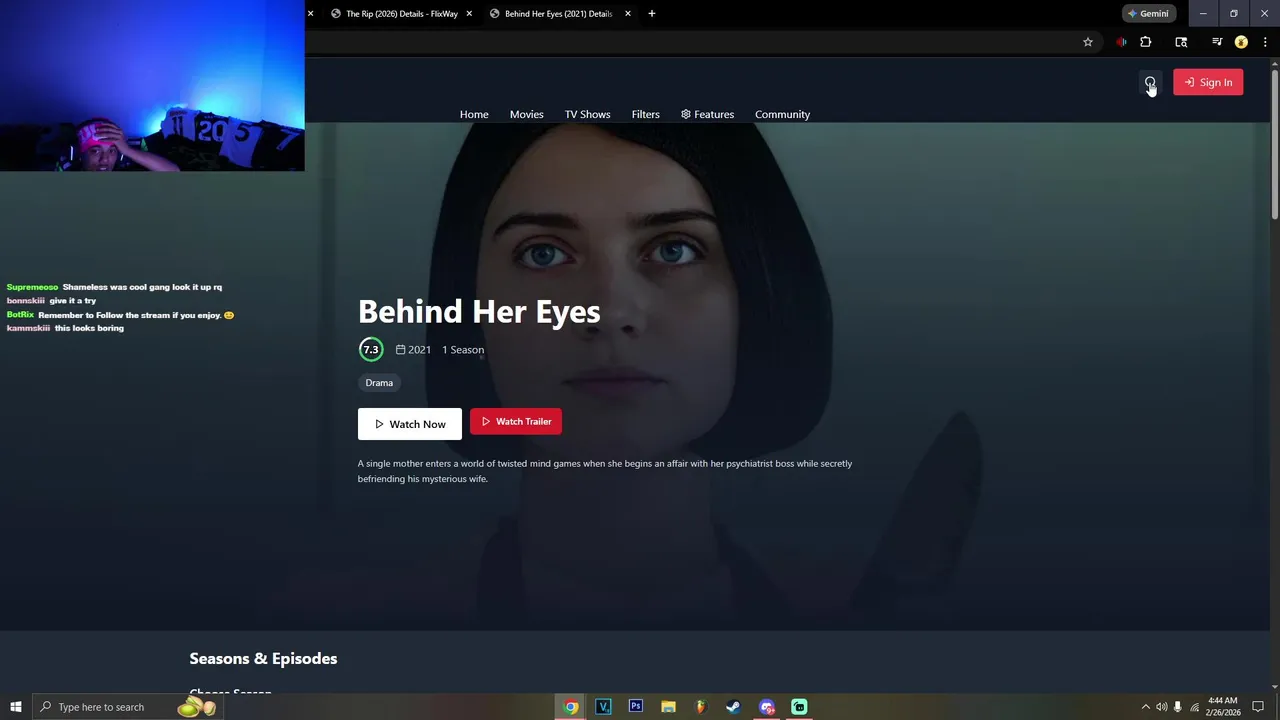Click the taskbar search box
Viewport: 1280px width, 720px height.
(126, 707)
